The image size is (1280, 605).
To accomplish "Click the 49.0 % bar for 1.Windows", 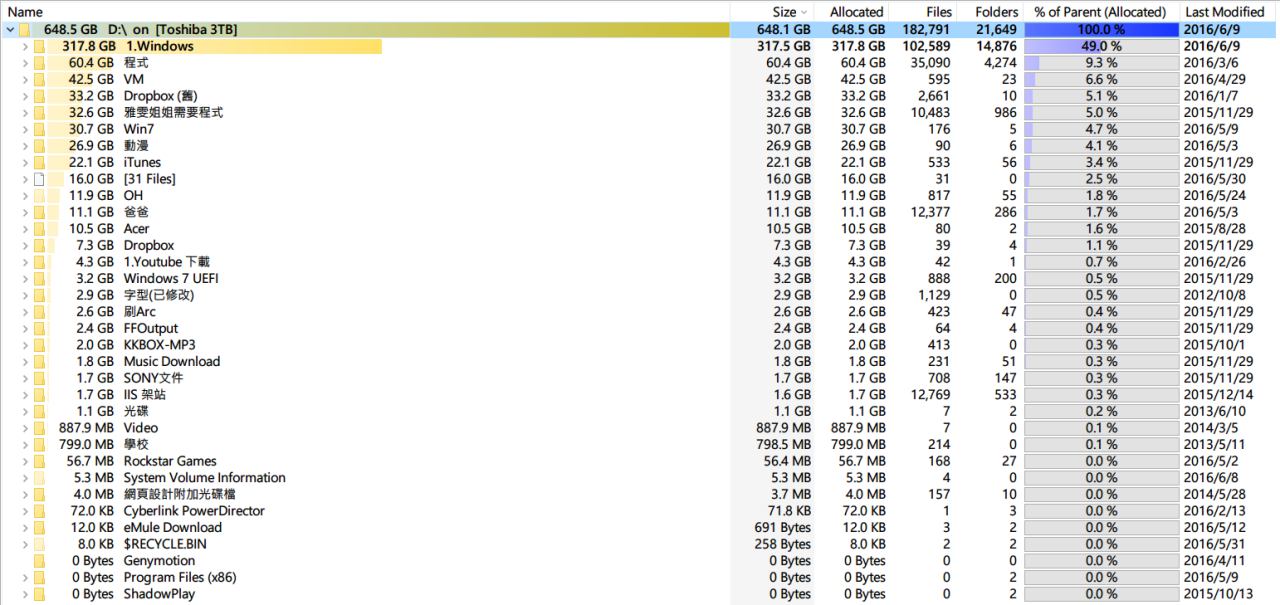I will pos(1101,46).
